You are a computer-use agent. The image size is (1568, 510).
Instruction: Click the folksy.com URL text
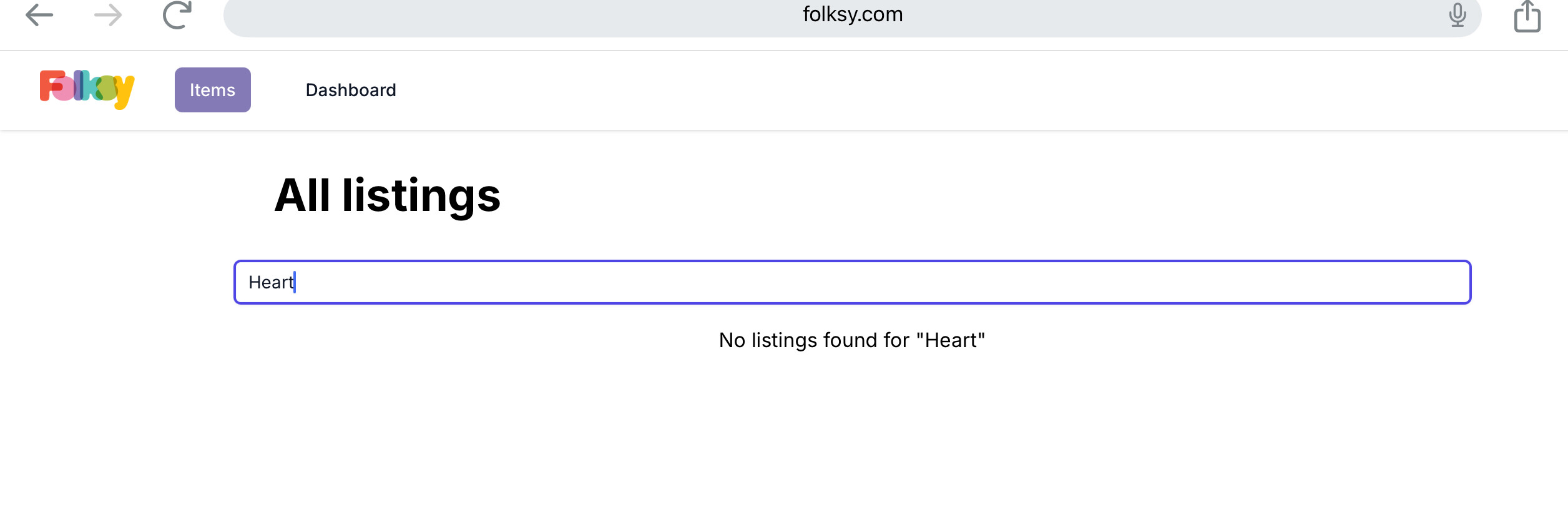853,14
